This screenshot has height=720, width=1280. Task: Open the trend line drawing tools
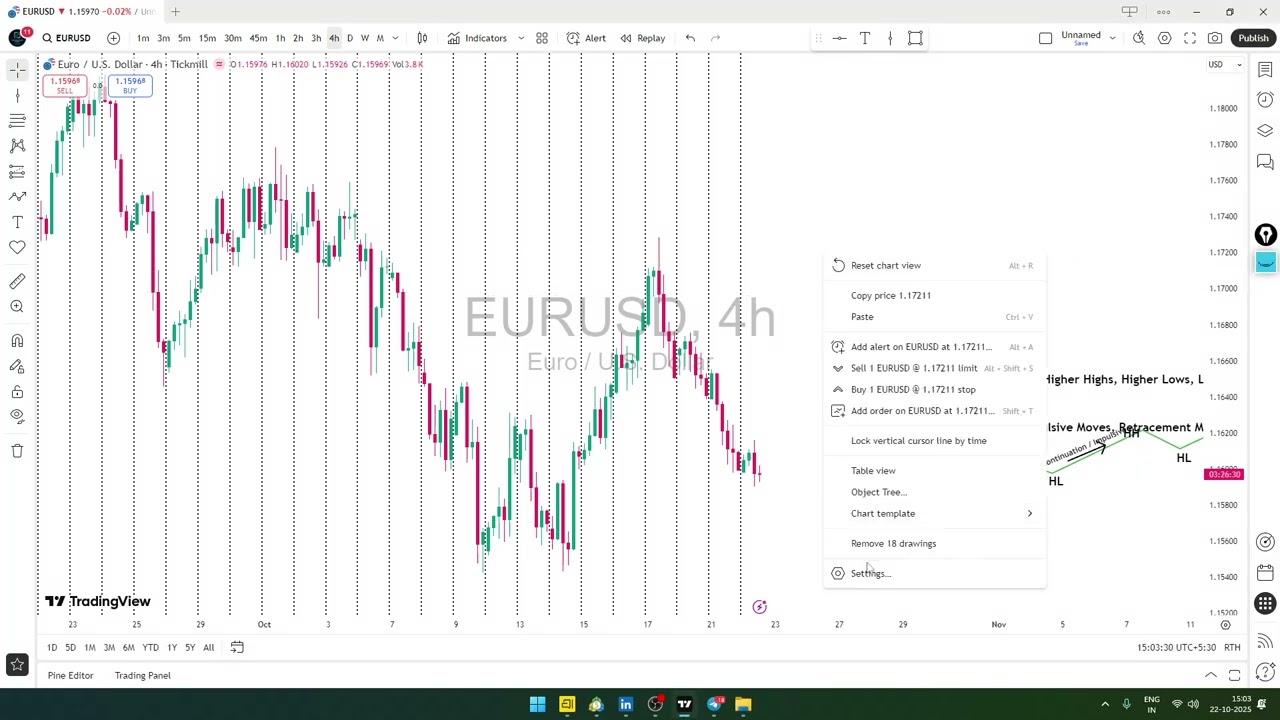coord(17,96)
